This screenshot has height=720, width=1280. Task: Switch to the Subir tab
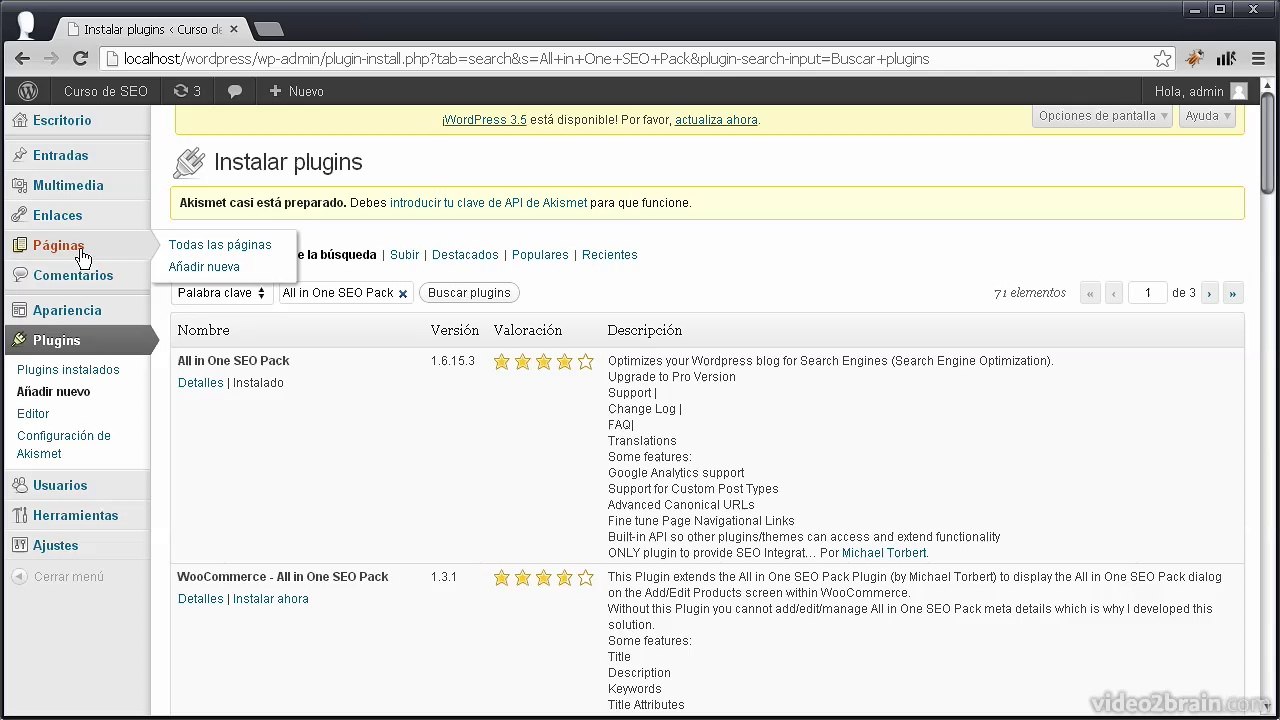pos(404,255)
